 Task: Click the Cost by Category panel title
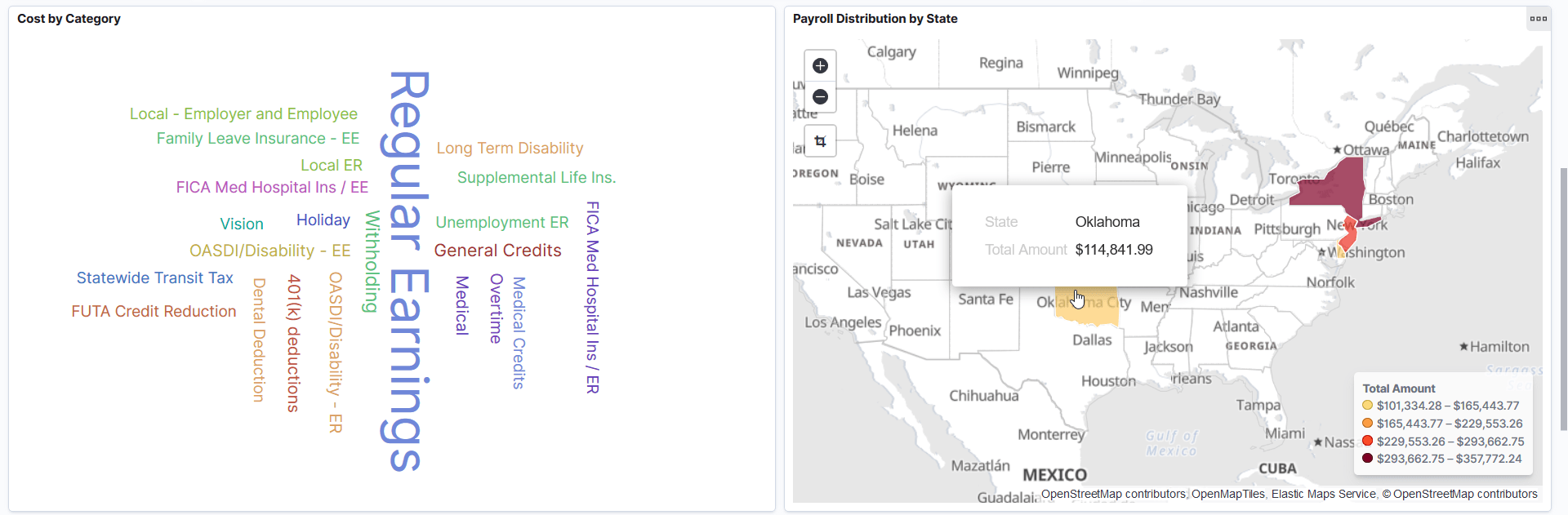(69, 18)
